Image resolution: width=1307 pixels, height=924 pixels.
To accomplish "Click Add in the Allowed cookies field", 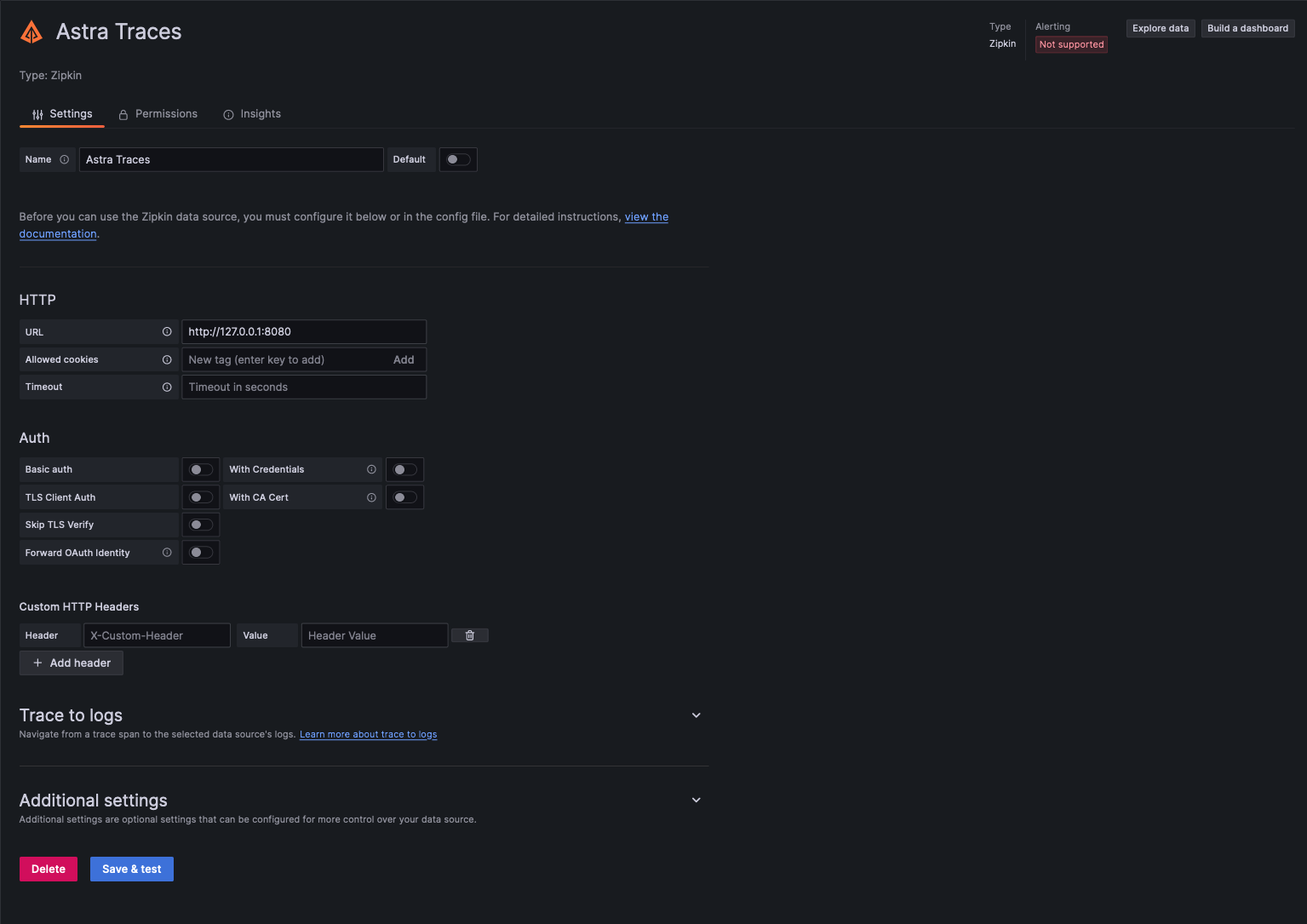I will (404, 359).
